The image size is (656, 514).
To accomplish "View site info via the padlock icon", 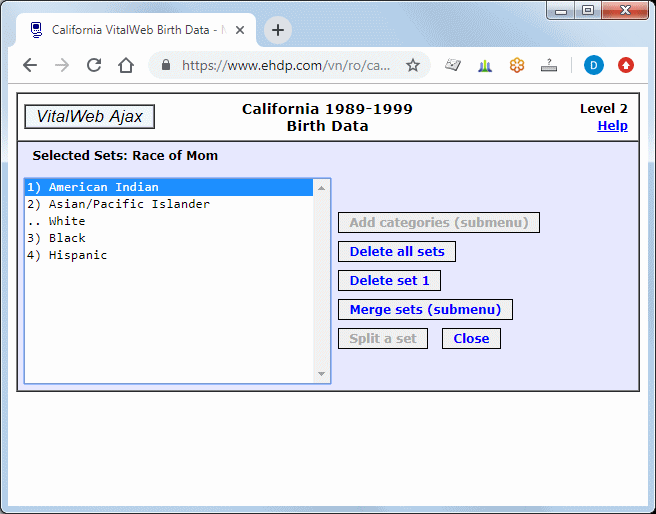I will [165, 65].
